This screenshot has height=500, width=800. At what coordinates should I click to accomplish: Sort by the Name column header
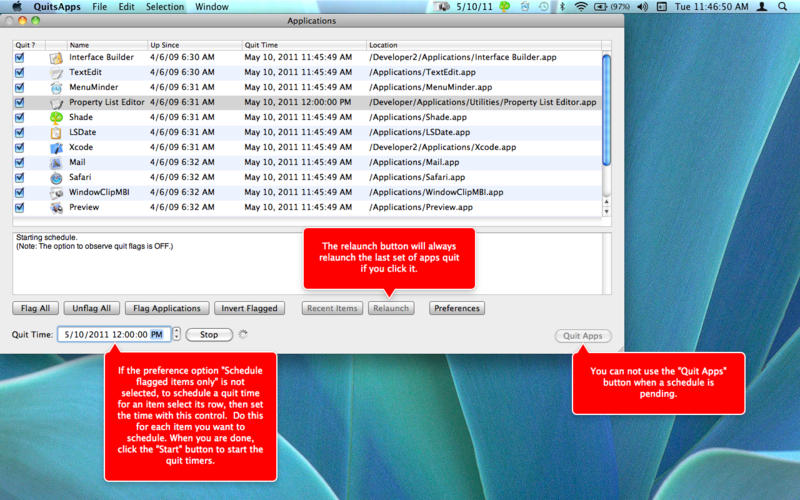(107, 45)
